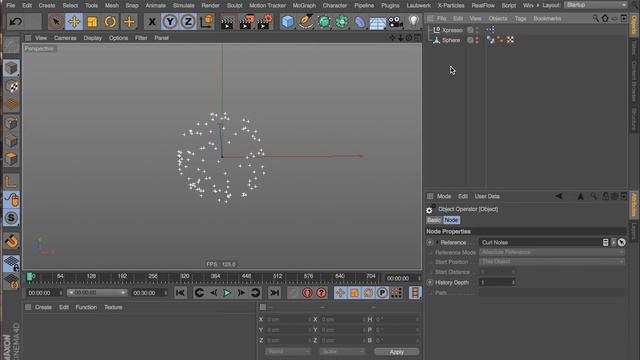Image resolution: width=640 pixels, height=360 pixels.
Task: Click the timeline preview range slider
Action: pyautogui.click(x=97, y=293)
